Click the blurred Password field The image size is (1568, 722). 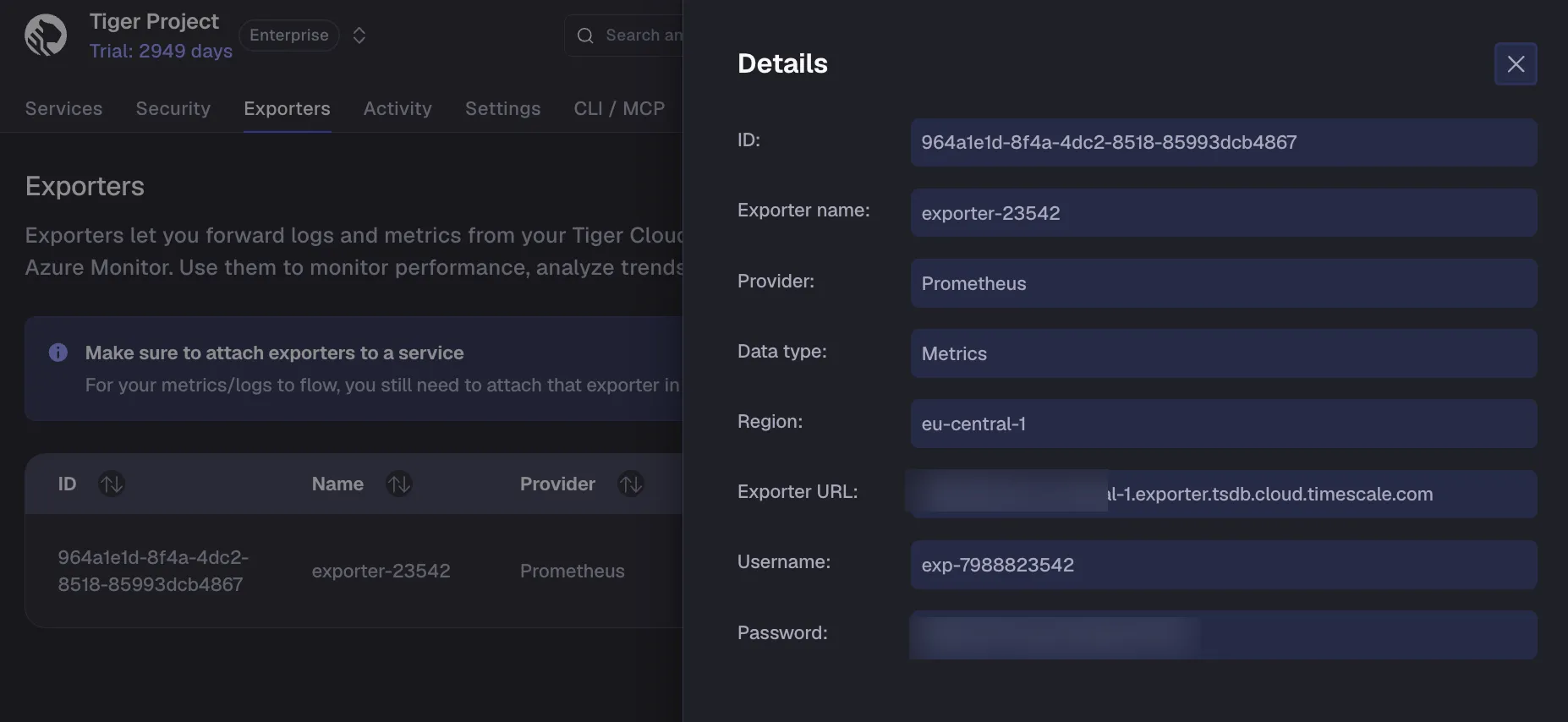click(1224, 635)
